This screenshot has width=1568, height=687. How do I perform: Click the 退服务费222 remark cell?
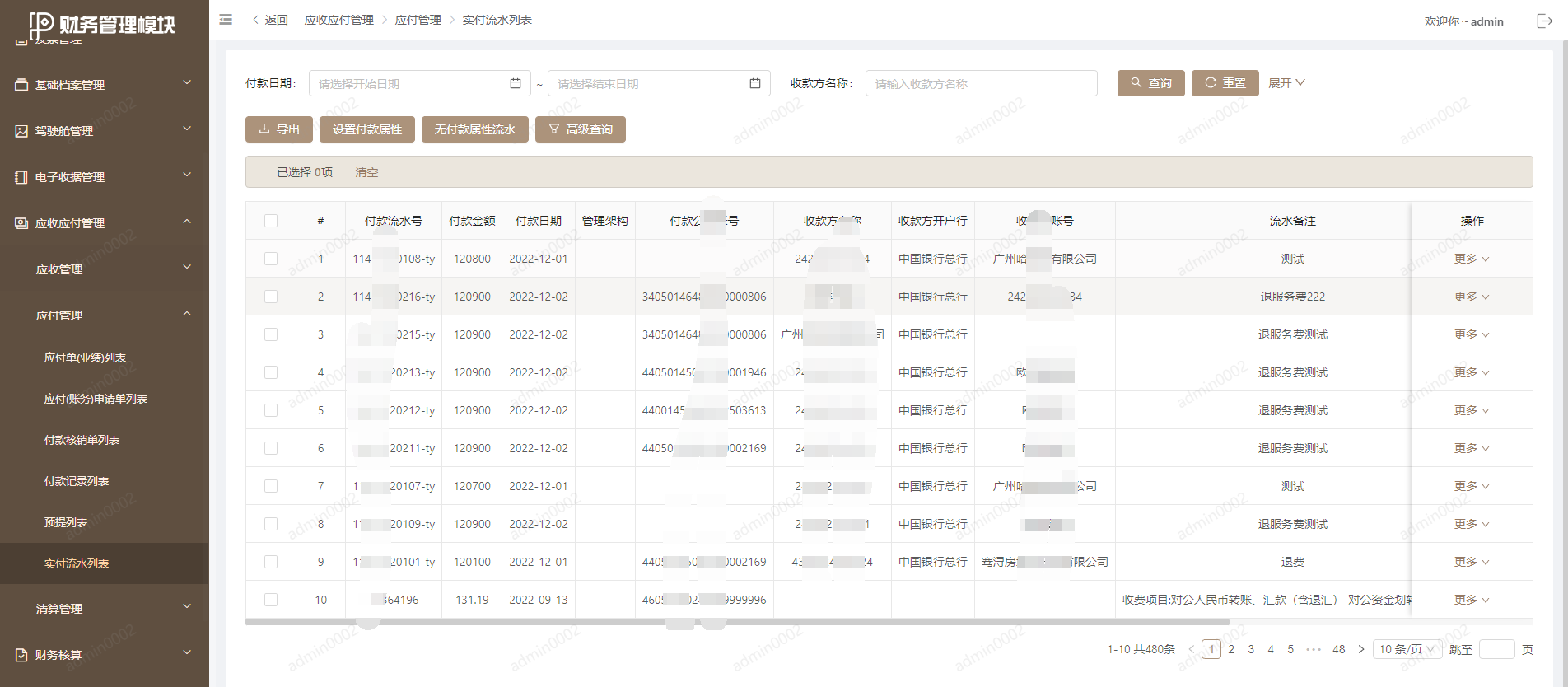click(1293, 297)
